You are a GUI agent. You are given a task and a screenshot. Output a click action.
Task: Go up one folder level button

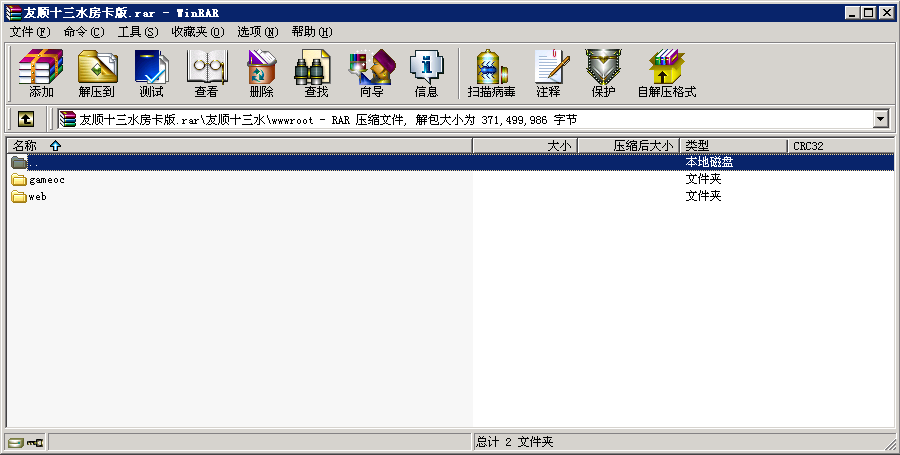click(26, 119)
